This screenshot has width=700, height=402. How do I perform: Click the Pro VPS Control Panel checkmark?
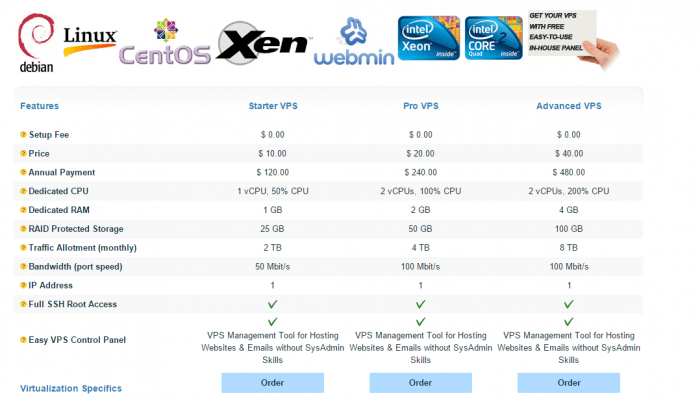pos(421,322)
